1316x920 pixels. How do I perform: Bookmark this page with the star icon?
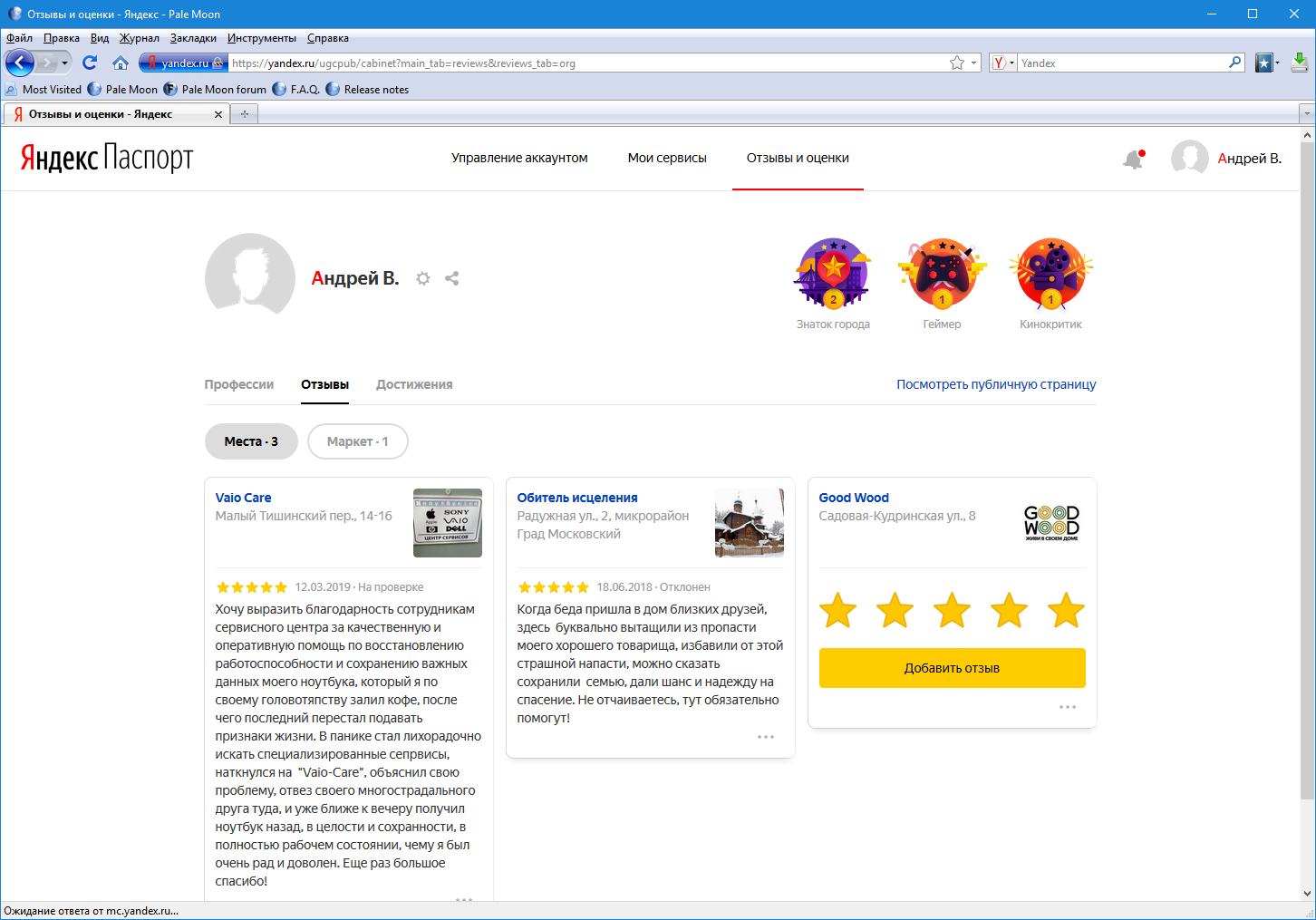(957, 63)
